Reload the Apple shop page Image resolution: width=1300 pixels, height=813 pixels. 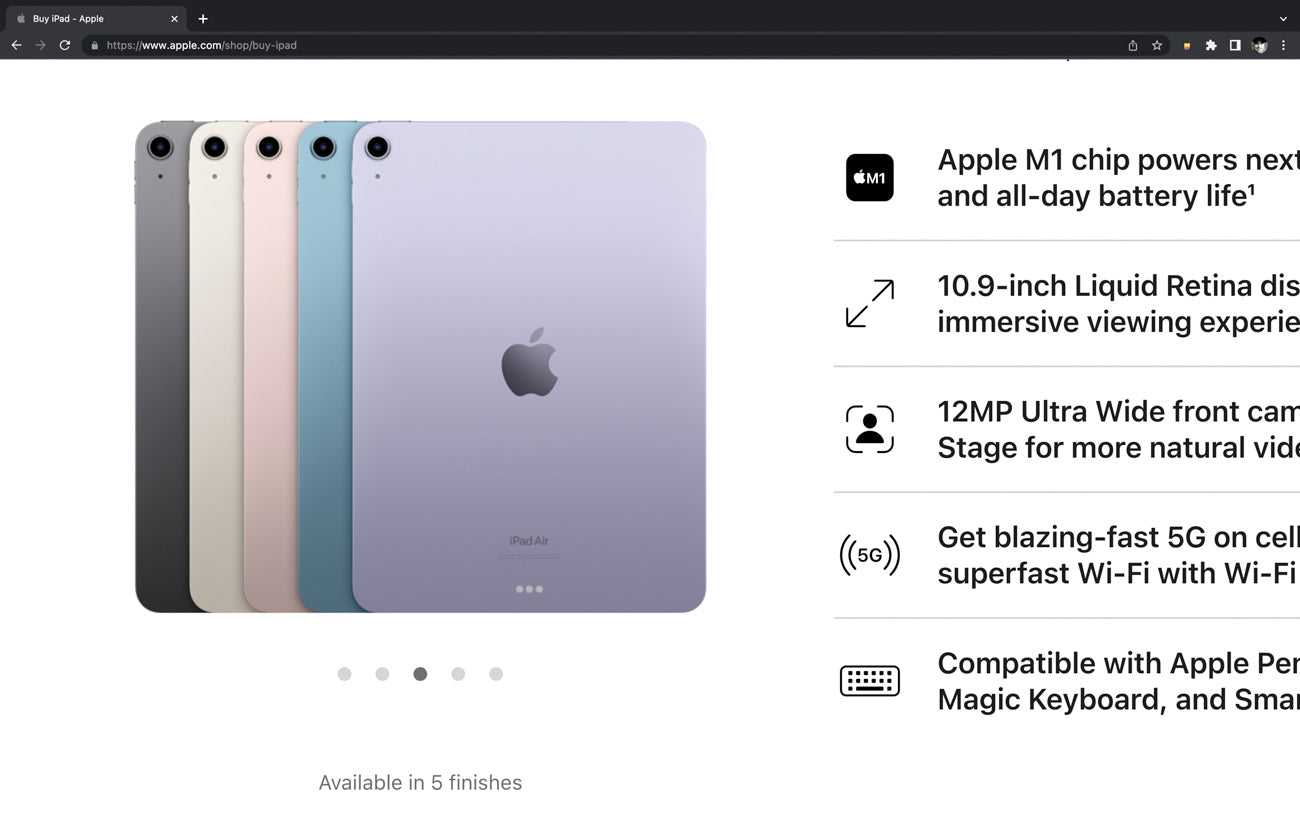[x=65, y=45]
